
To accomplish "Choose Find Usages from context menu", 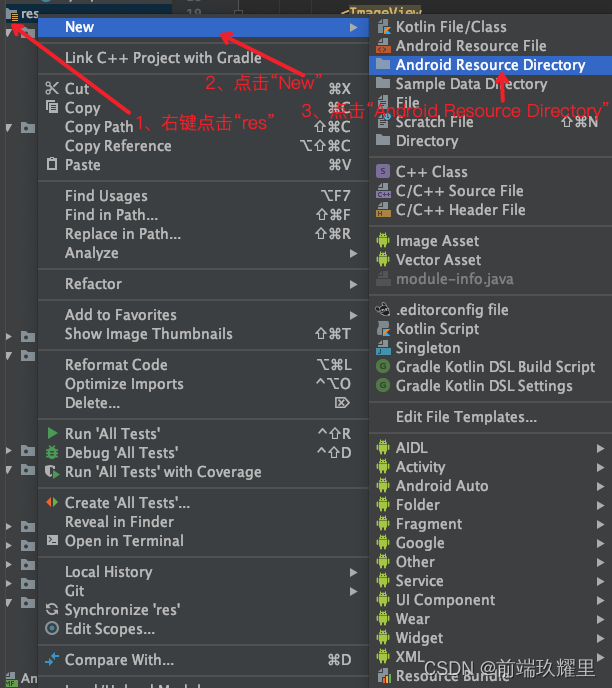I will [x=106, y=196].
